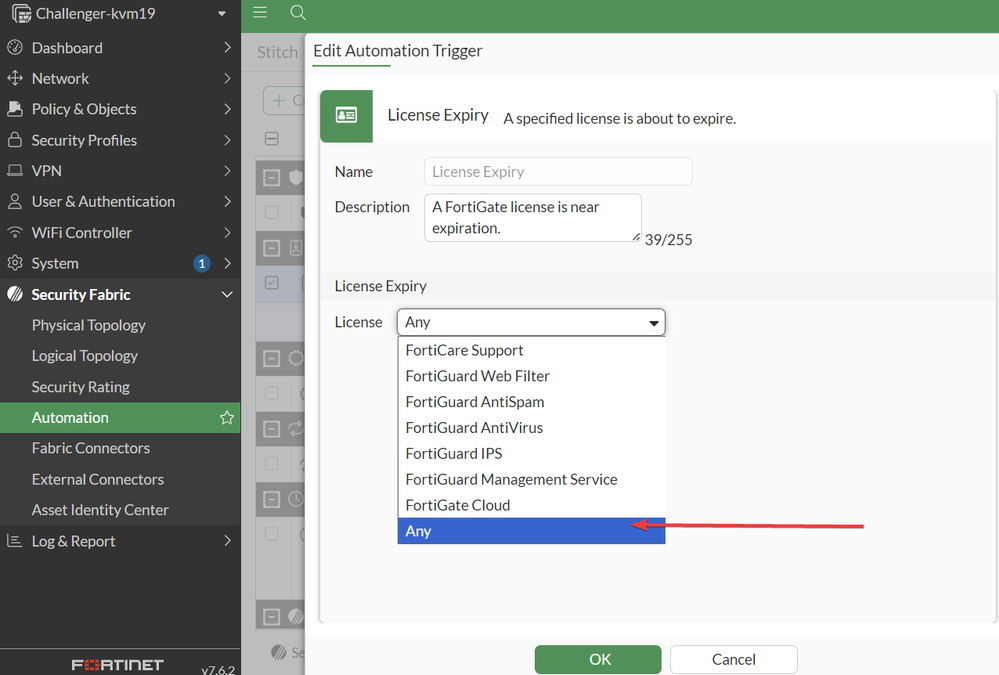This screenshot has width=999, height=675.
Task: Open the License dropdown showing Any
Action: [x=531, y=322]
